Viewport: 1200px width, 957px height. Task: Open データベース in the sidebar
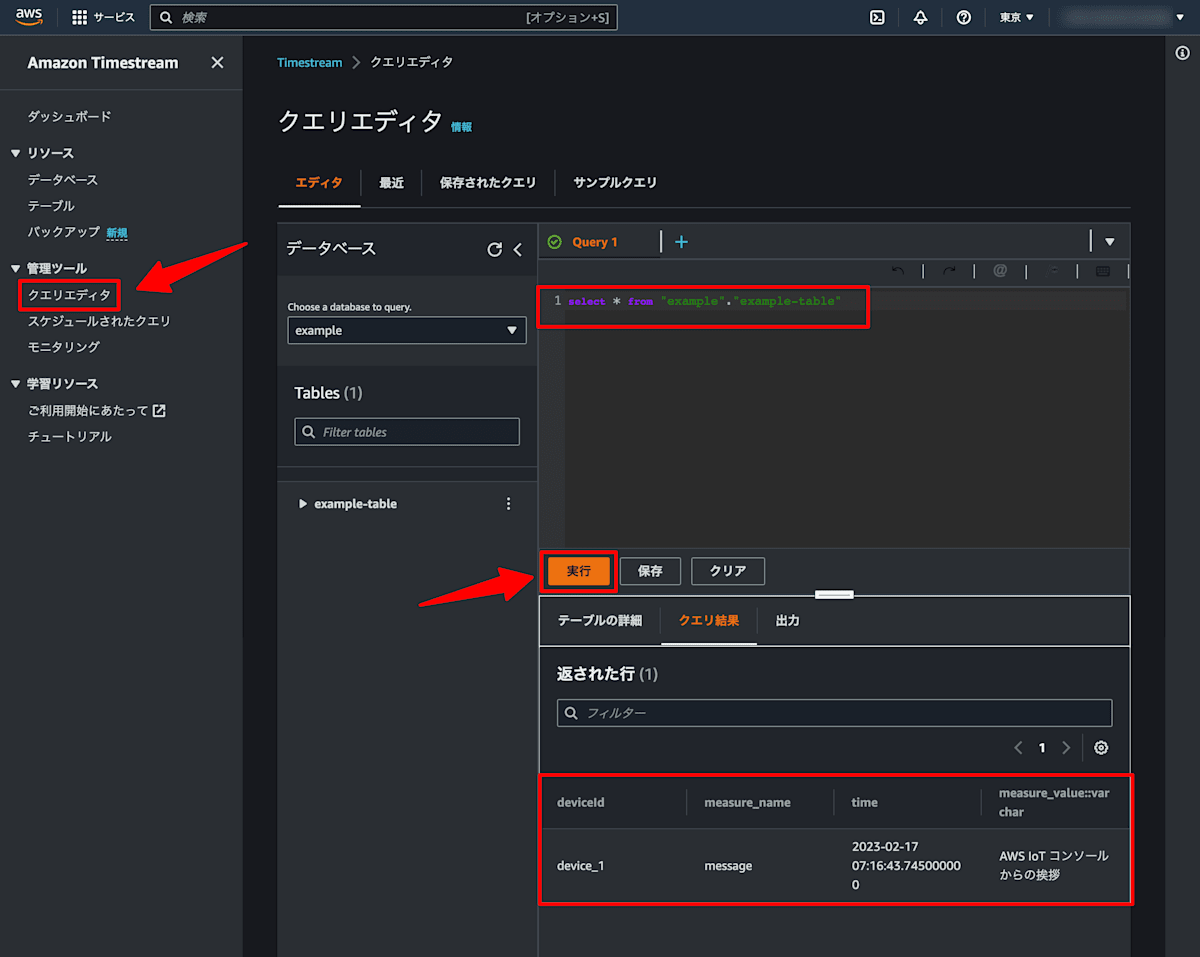63,180
